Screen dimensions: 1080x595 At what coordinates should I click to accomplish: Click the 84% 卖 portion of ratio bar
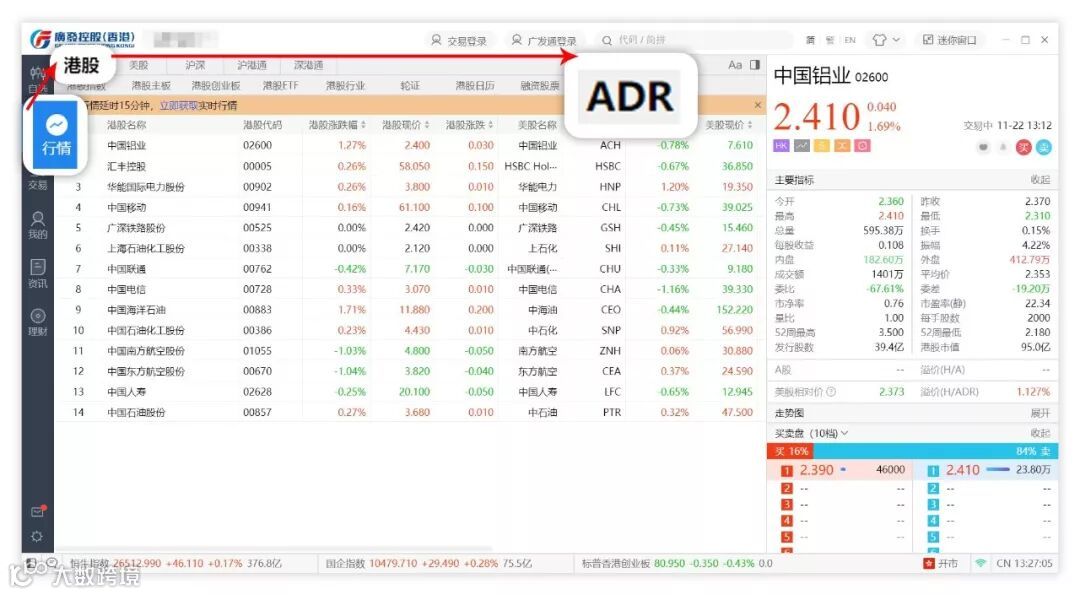[935, 452]
